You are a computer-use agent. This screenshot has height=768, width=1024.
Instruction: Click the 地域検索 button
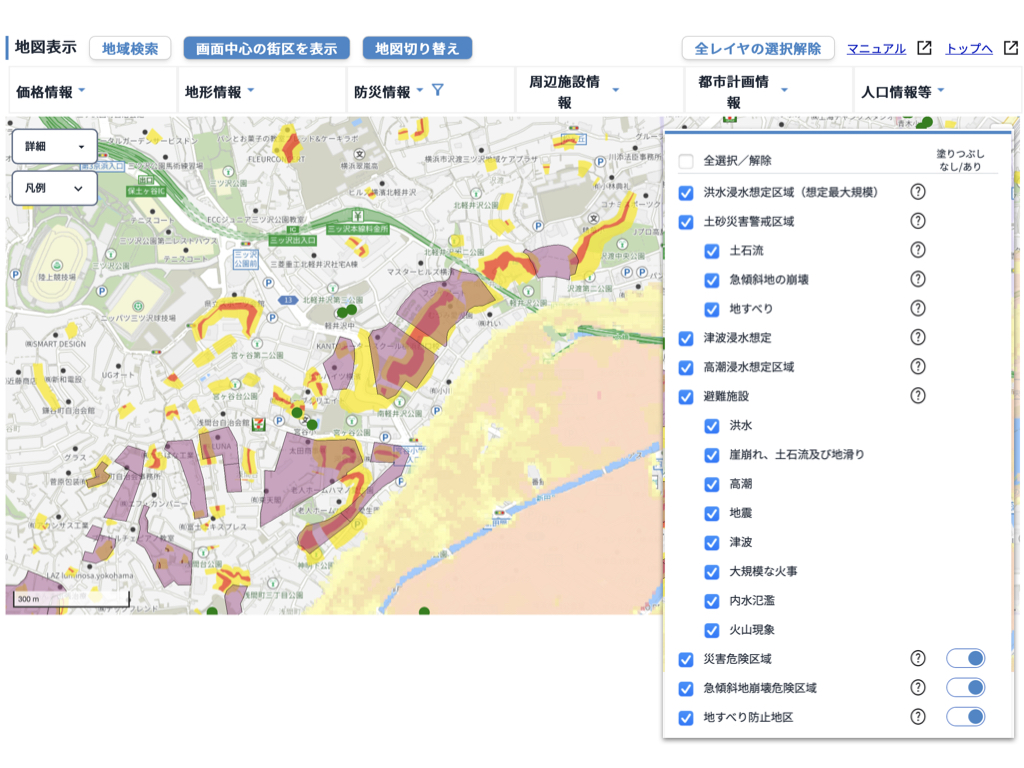130,48
